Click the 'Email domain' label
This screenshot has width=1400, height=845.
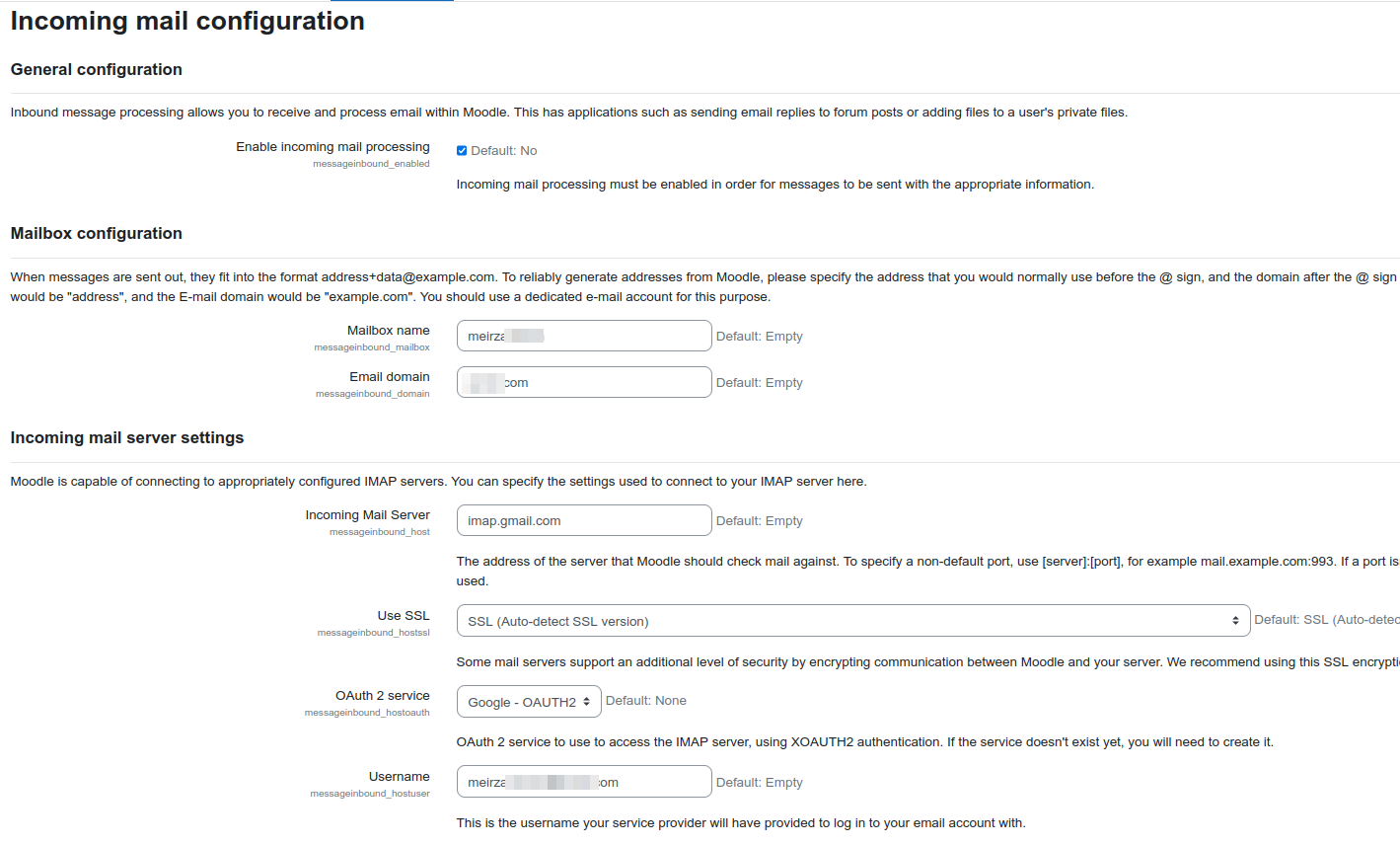pyautogui.click(x=390, y=376)
